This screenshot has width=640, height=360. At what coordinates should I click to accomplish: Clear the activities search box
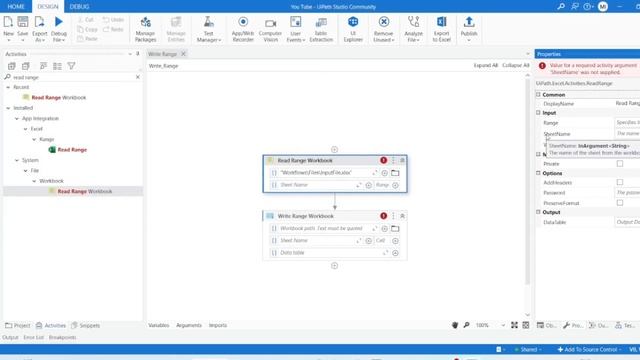tap(138, 77)
